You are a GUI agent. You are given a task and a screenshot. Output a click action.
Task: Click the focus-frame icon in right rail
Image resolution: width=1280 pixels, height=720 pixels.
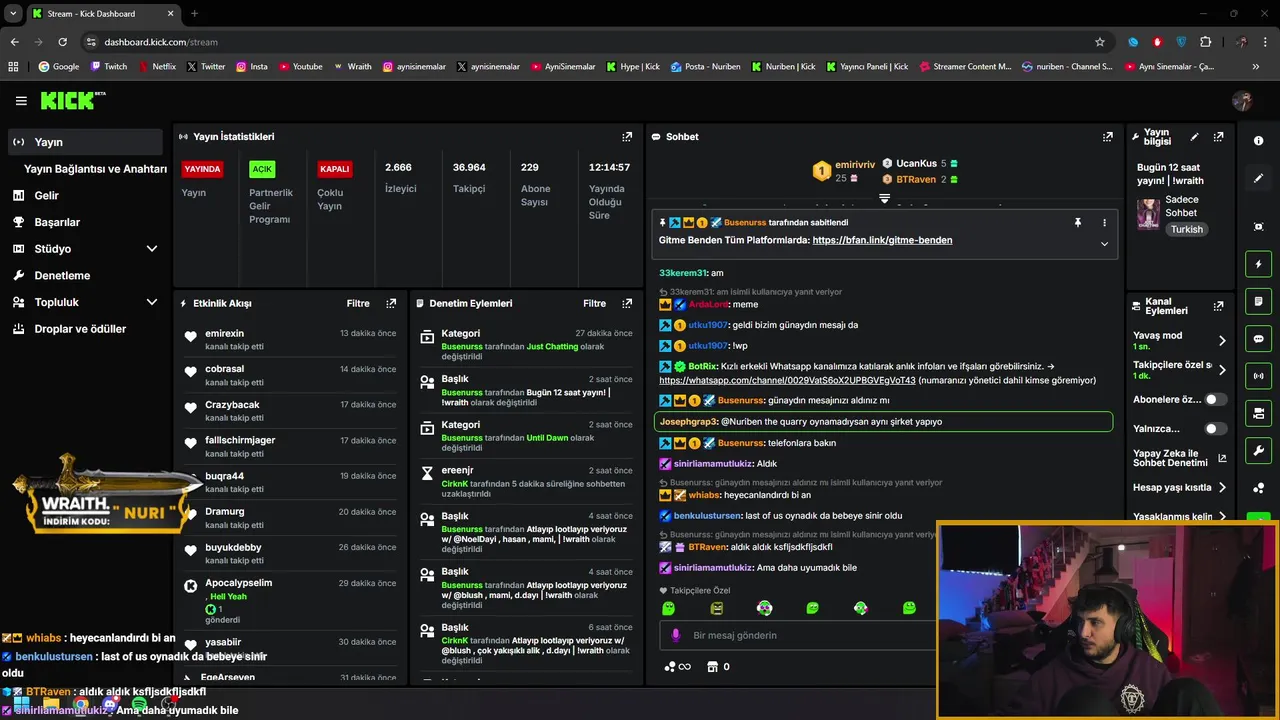click(1258, 227)
